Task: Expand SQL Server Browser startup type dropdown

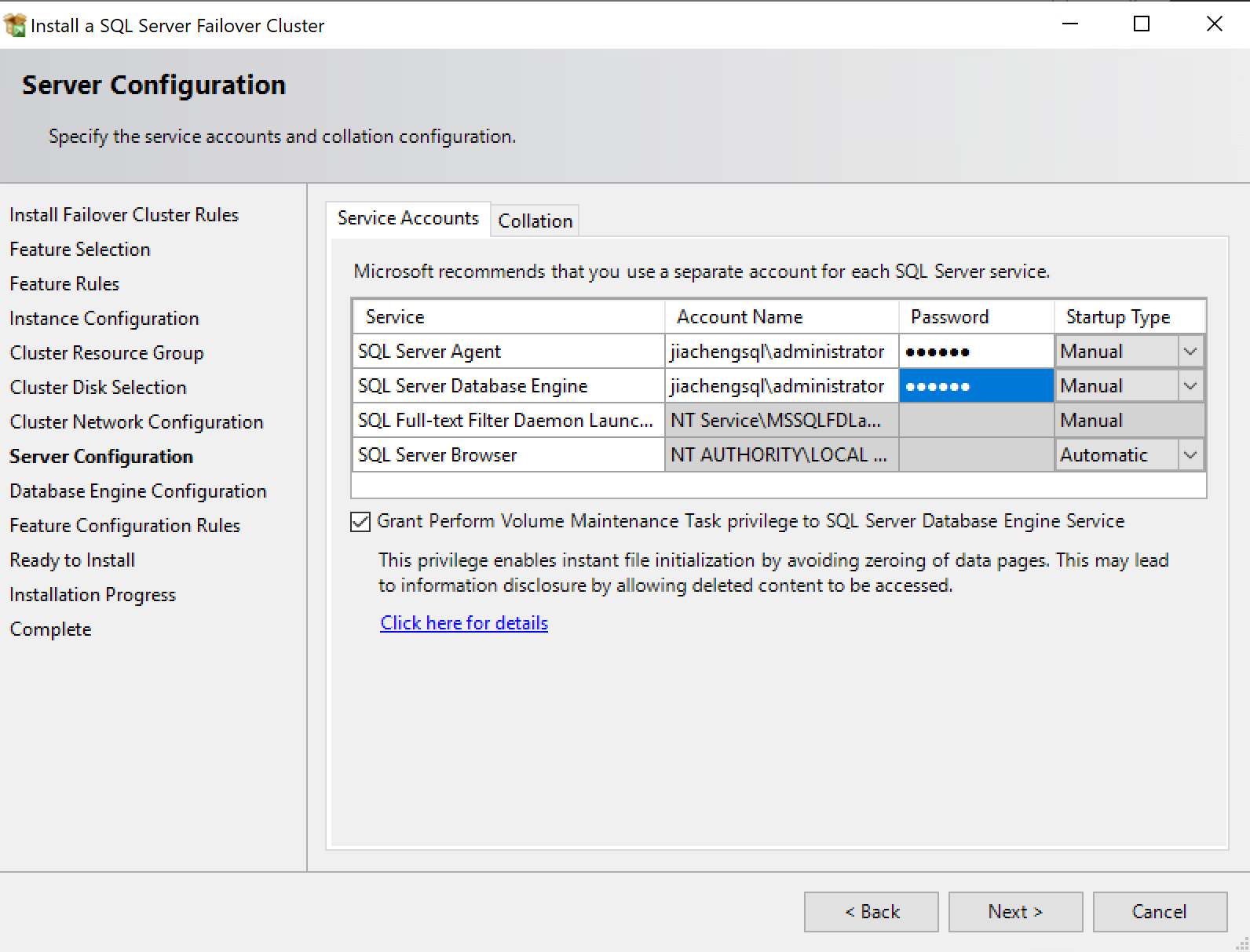Action: [1190, 455]
